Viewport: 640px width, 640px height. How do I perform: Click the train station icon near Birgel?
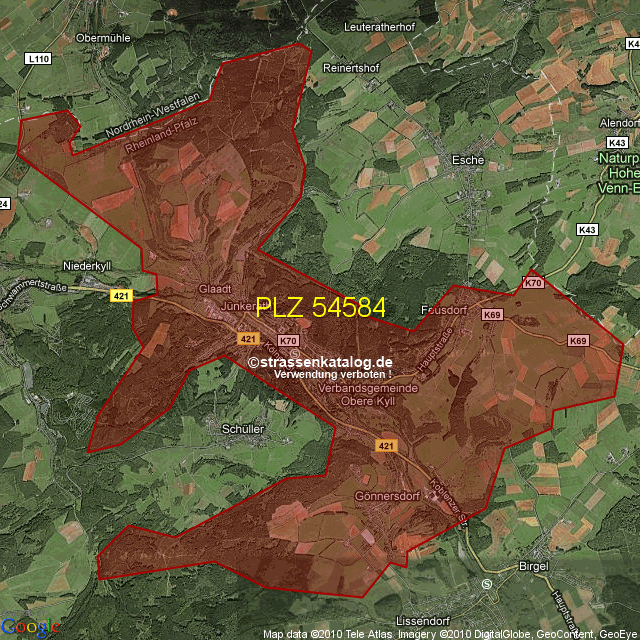click(x=487, y=584)
